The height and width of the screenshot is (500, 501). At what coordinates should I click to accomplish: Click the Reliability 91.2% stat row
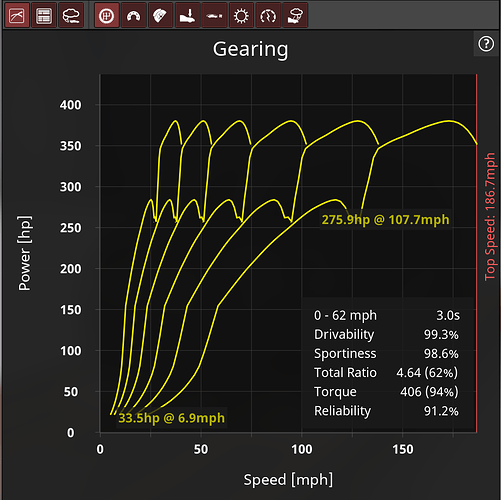pyautogui.click(x=386, y=411)
